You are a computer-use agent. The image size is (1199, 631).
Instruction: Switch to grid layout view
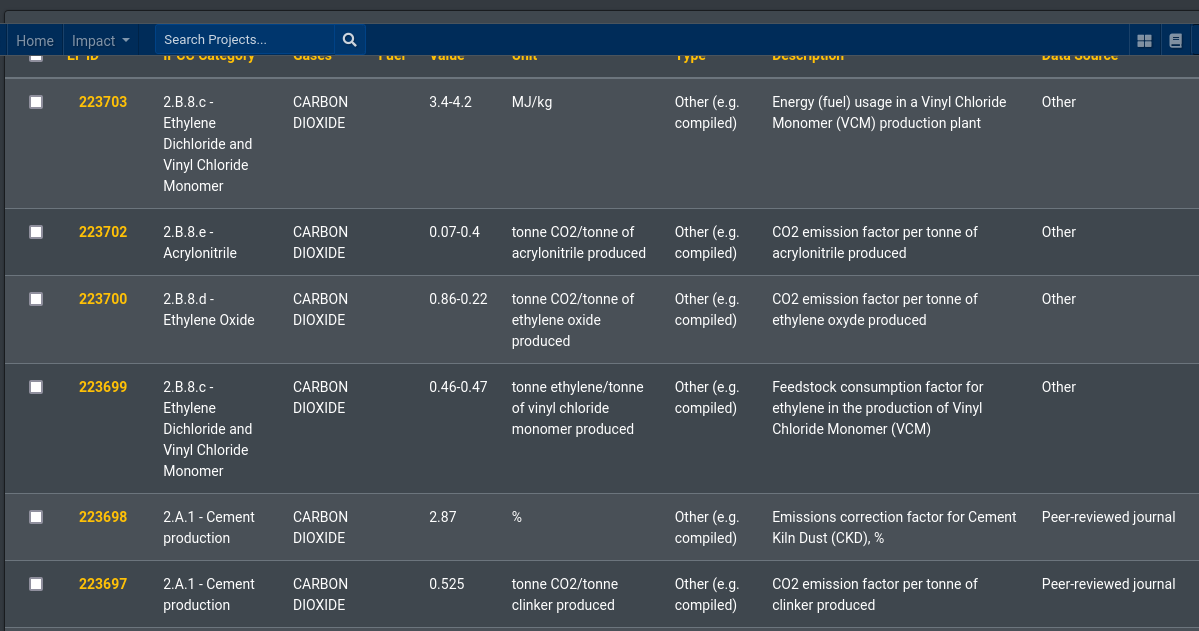[1143, 39]
